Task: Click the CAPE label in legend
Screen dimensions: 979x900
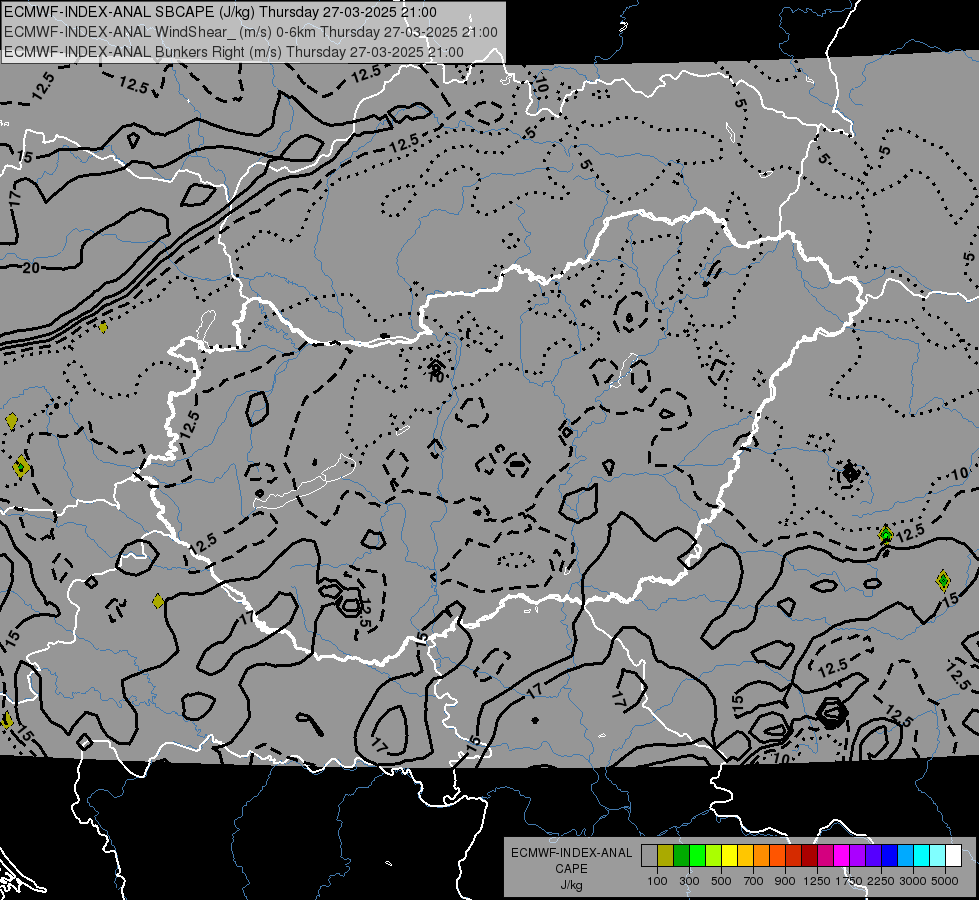Action: 571,869
